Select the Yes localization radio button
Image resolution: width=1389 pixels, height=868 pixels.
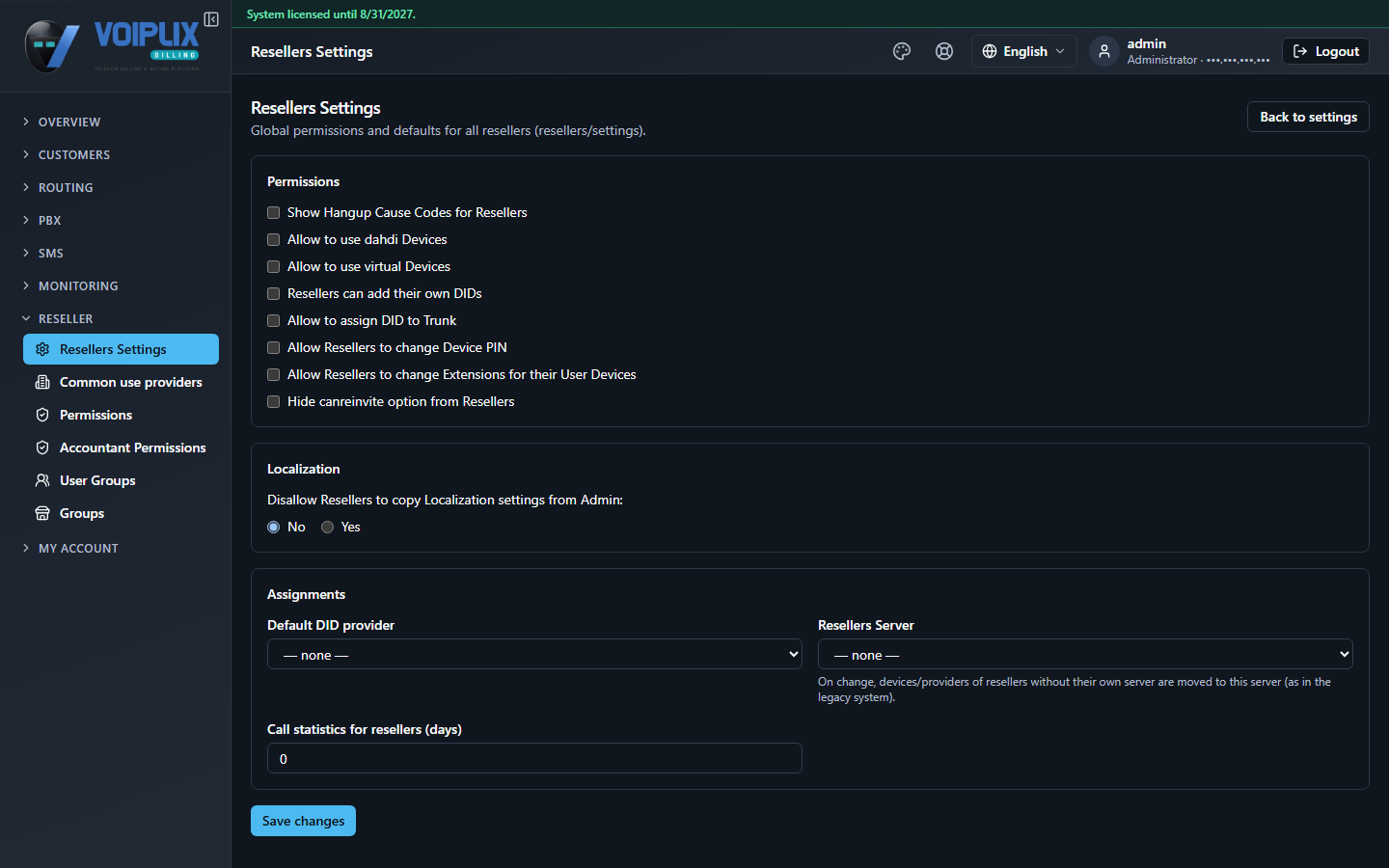tap(328, 527)
